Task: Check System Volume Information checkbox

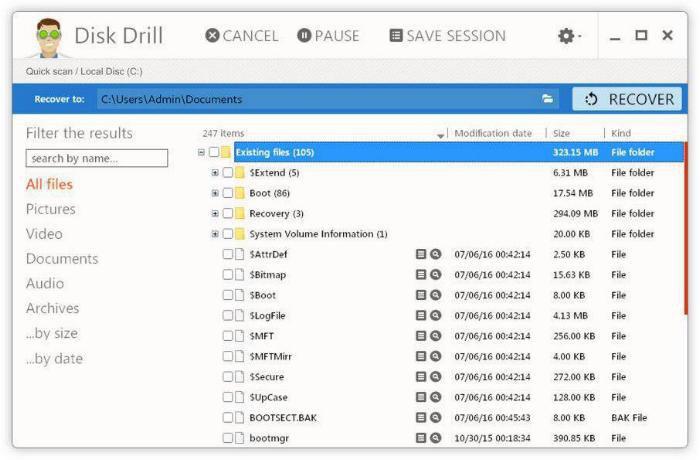Action: pos(228,234)
